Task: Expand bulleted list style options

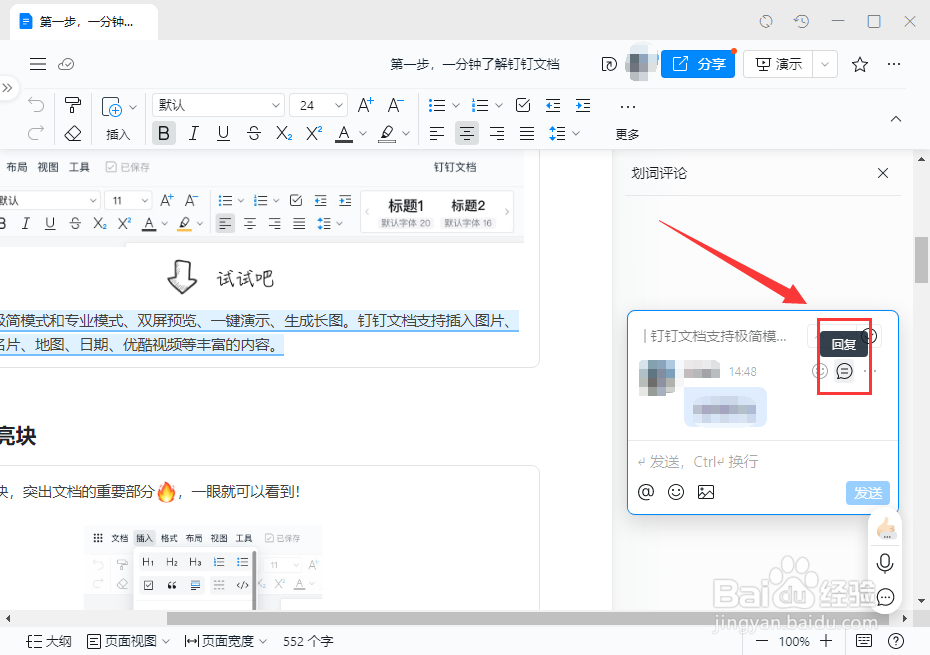Action: [x=456, y=106]
